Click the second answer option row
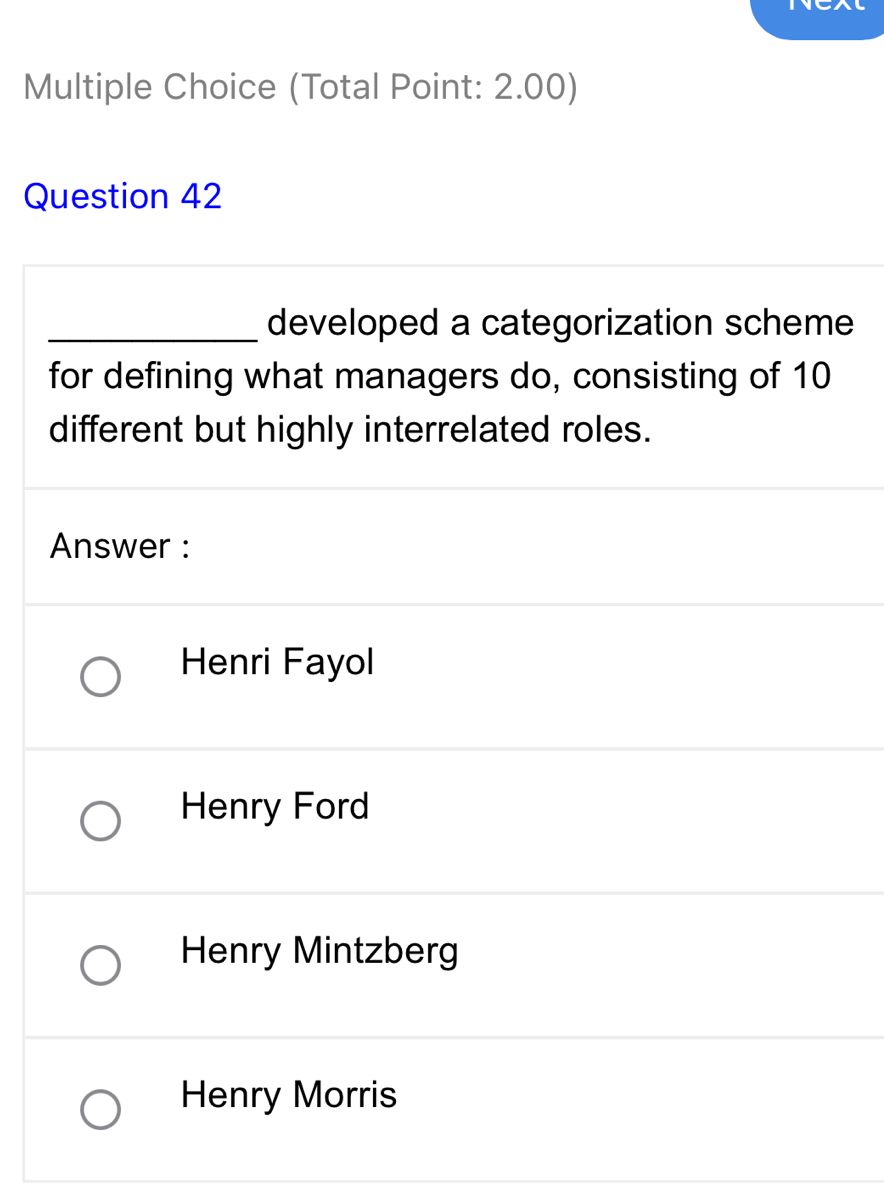Image resolution: width=884 pixels, height=1183 pixels. point(442,821)
